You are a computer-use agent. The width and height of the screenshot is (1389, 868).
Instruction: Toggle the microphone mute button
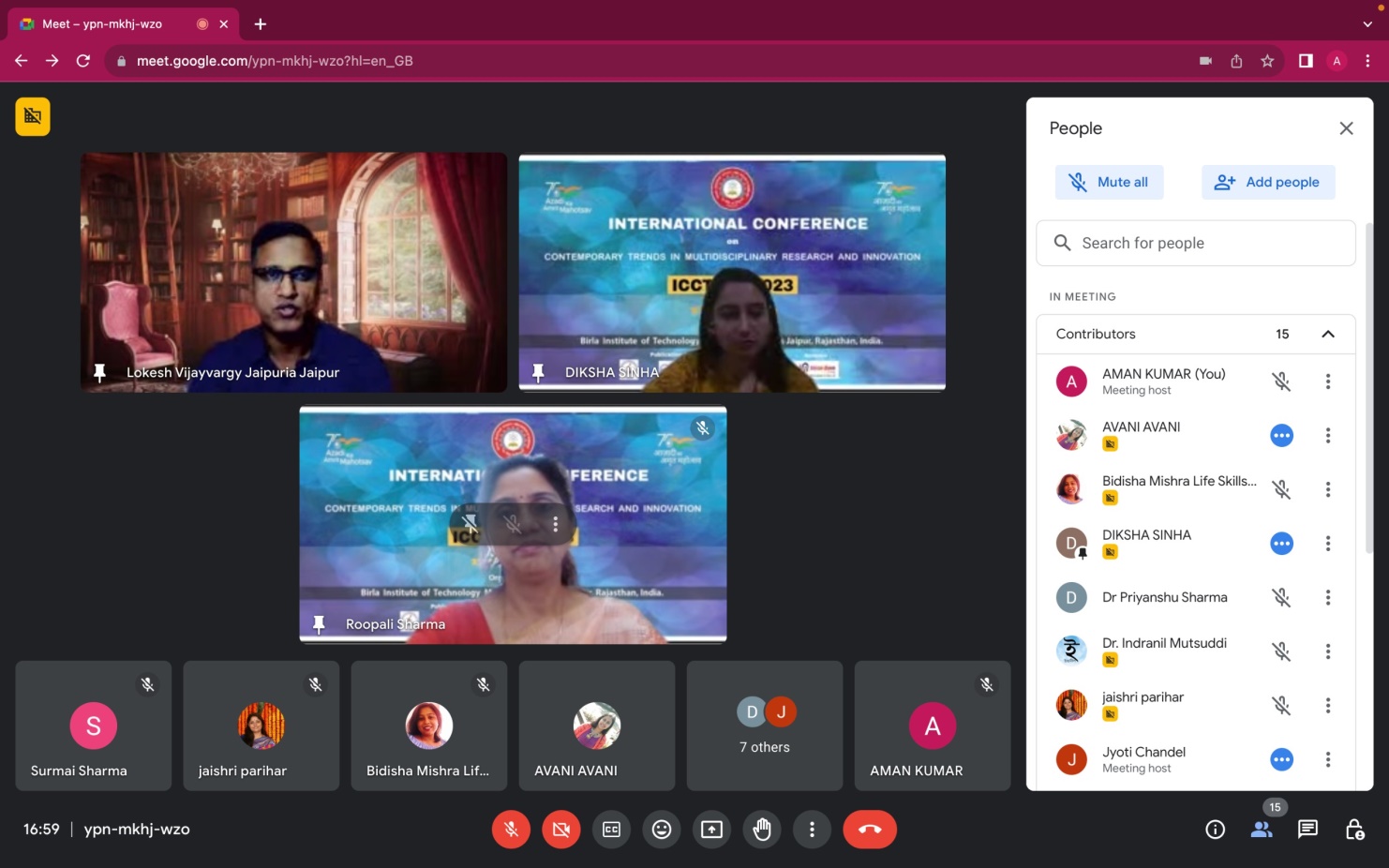pyautogui.click(x=511, y=830)
